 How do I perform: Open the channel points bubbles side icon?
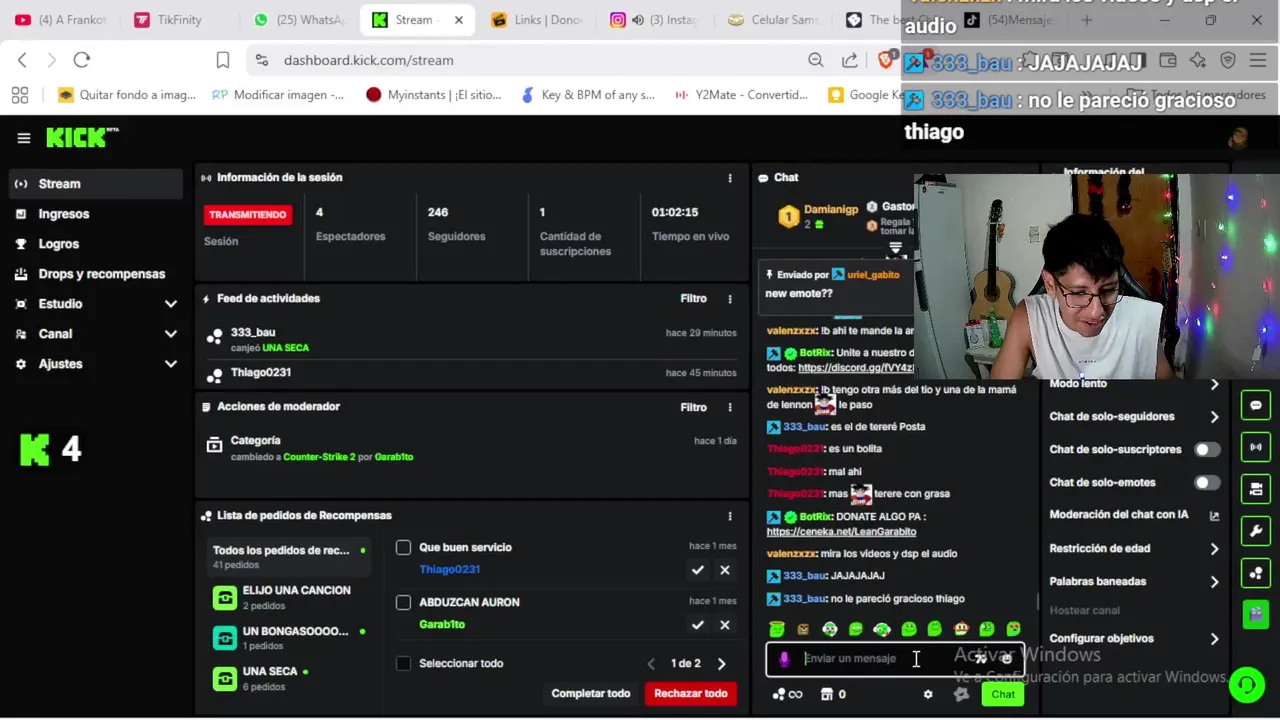tap(1256, 573)
